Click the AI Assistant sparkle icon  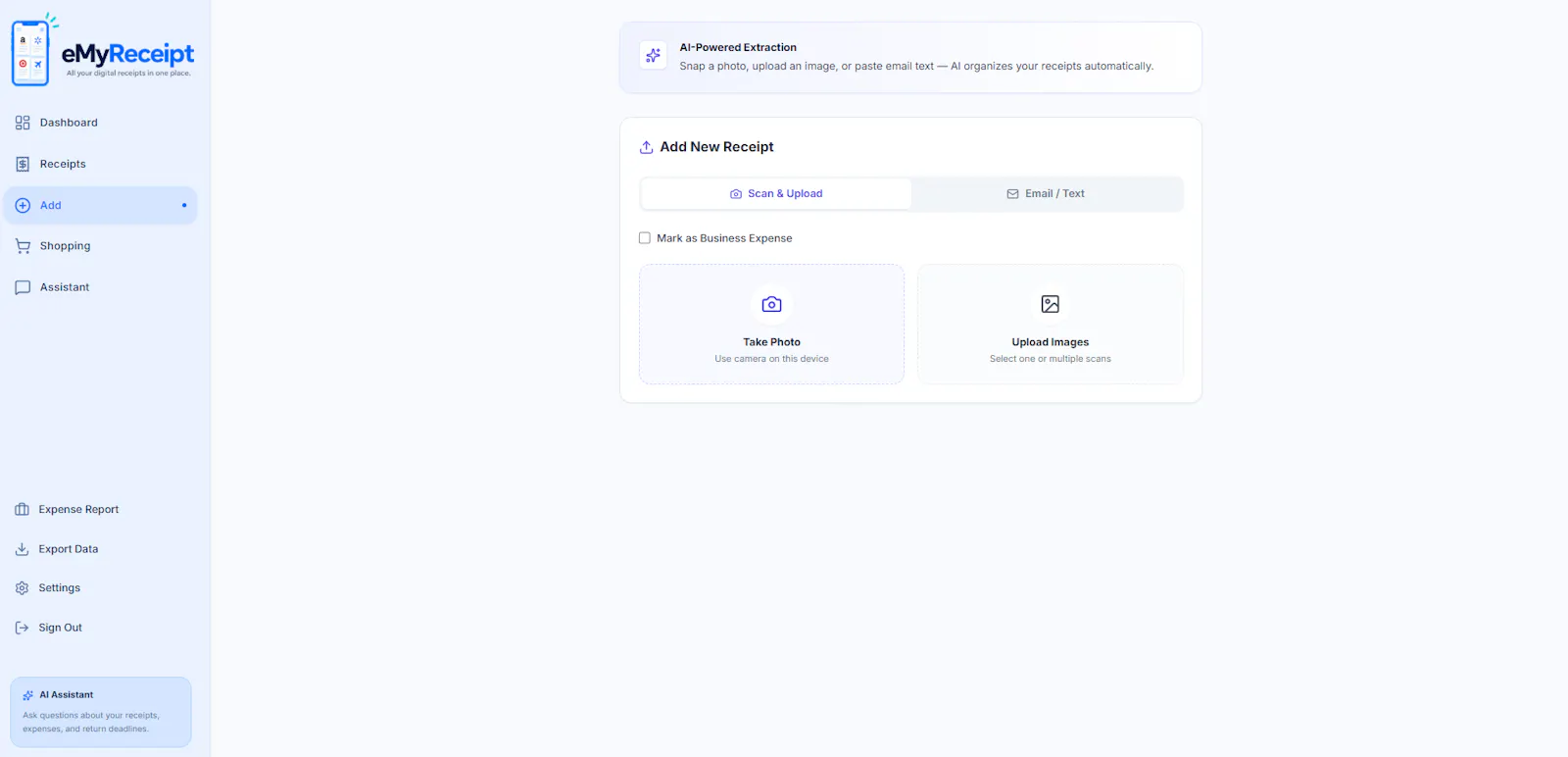point(28,695)
